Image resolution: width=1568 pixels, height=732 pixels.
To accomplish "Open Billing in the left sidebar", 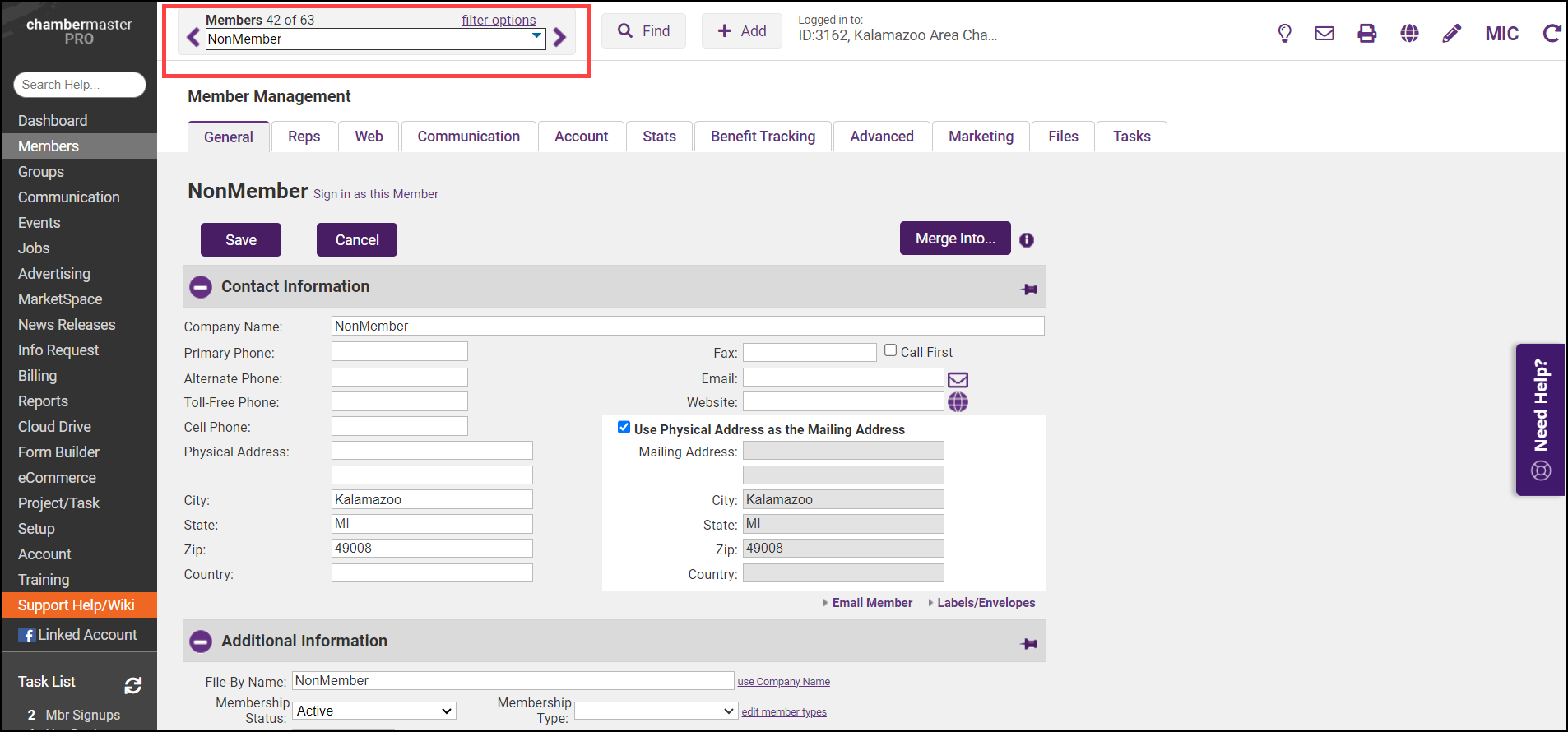I will point(38,376).
